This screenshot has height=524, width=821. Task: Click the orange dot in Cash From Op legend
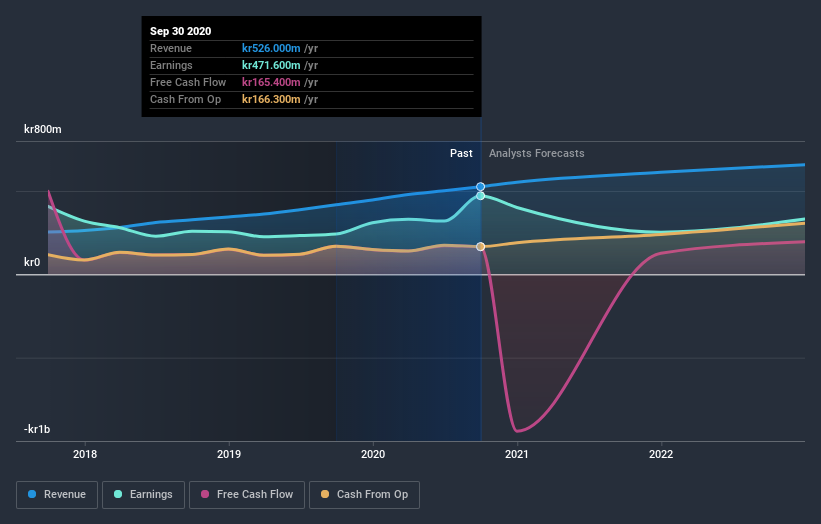[325, 494]
